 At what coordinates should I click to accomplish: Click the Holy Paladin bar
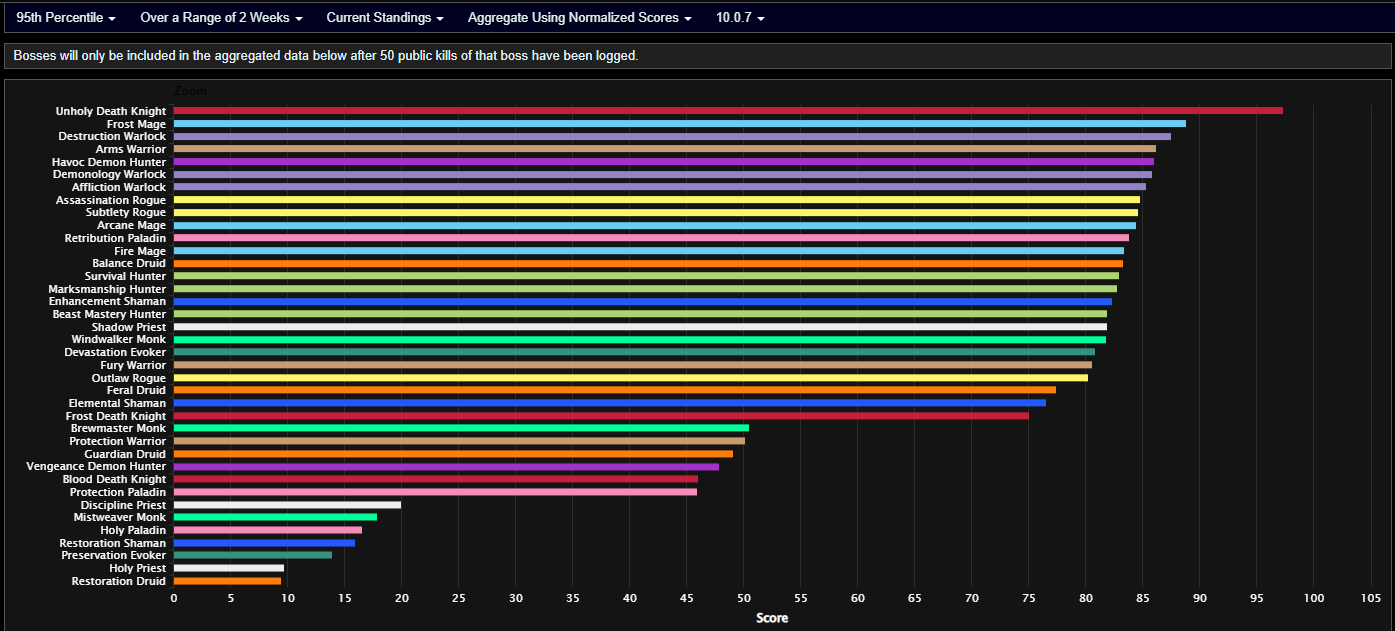pyautogui.click(x=268, y=530)
